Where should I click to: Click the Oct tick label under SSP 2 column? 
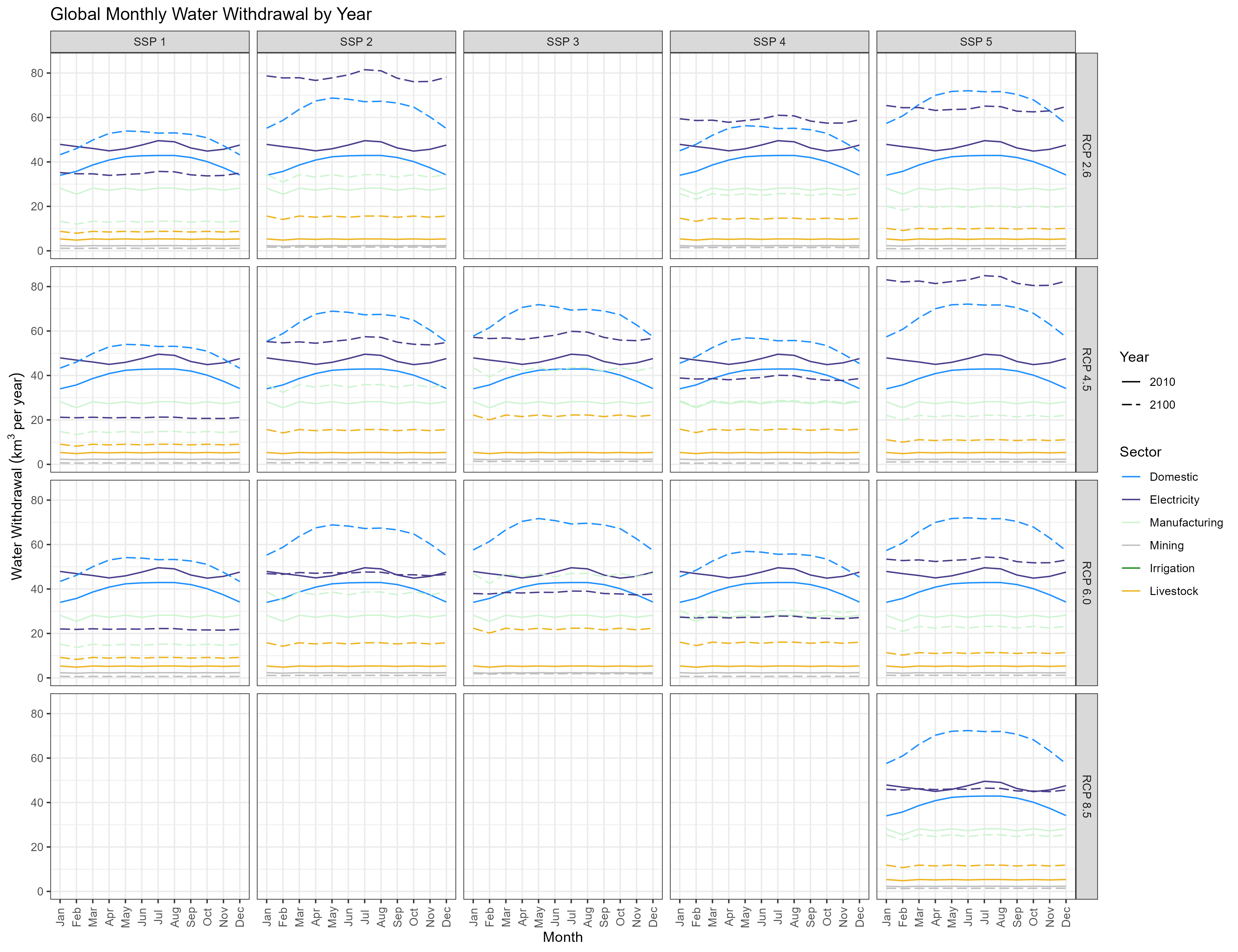[x=414, y=916]
